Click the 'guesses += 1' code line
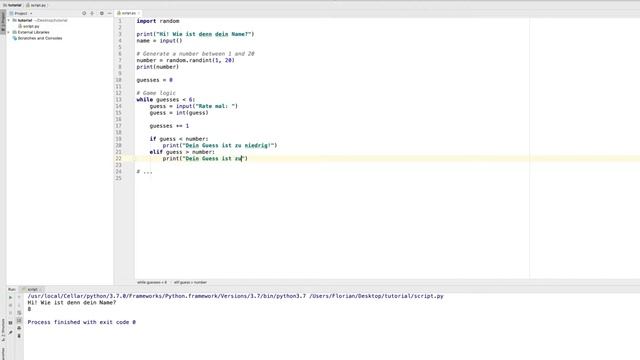Image resolution: width=640 pixels, height=360 pixels. pyautogui.click(x=169, y=126)
